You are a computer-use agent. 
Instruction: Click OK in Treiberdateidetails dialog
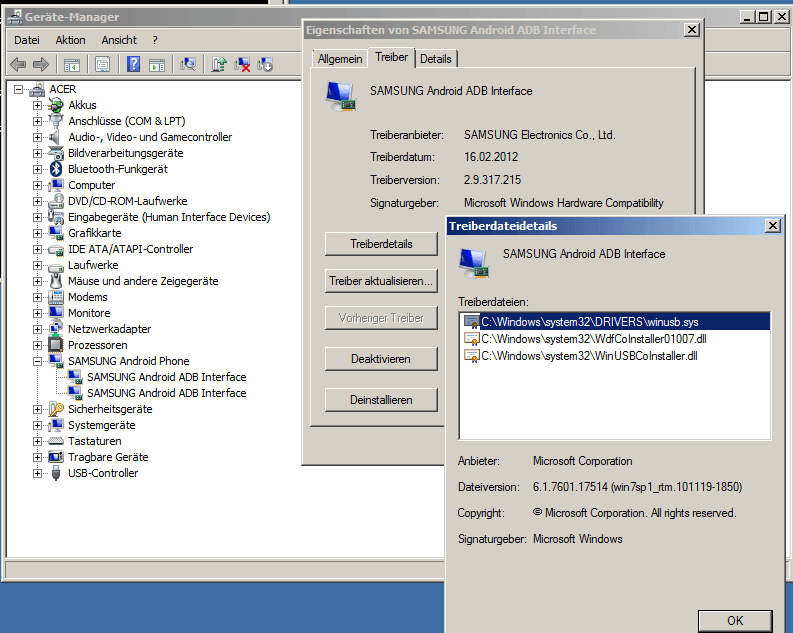(735, 620)
